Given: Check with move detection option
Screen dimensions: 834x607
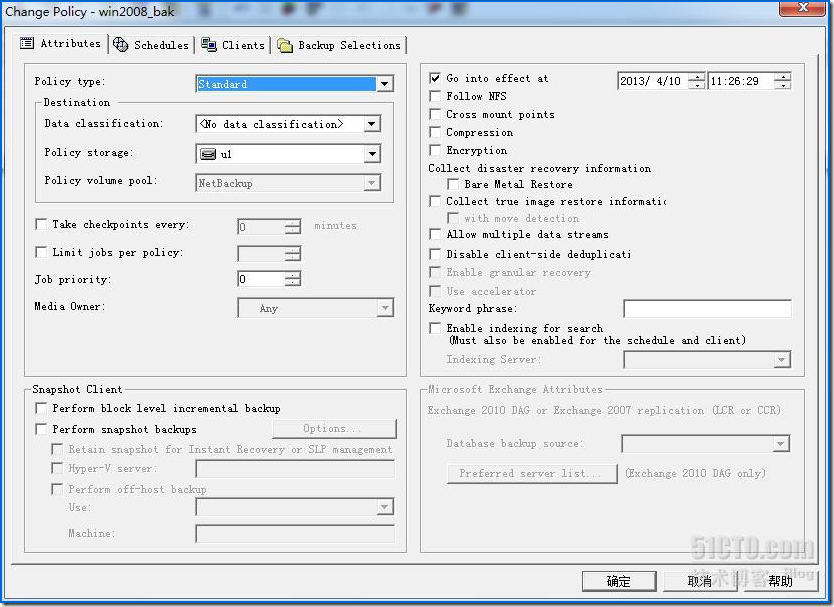Looking at the screenshot, I should click(453, 218).
